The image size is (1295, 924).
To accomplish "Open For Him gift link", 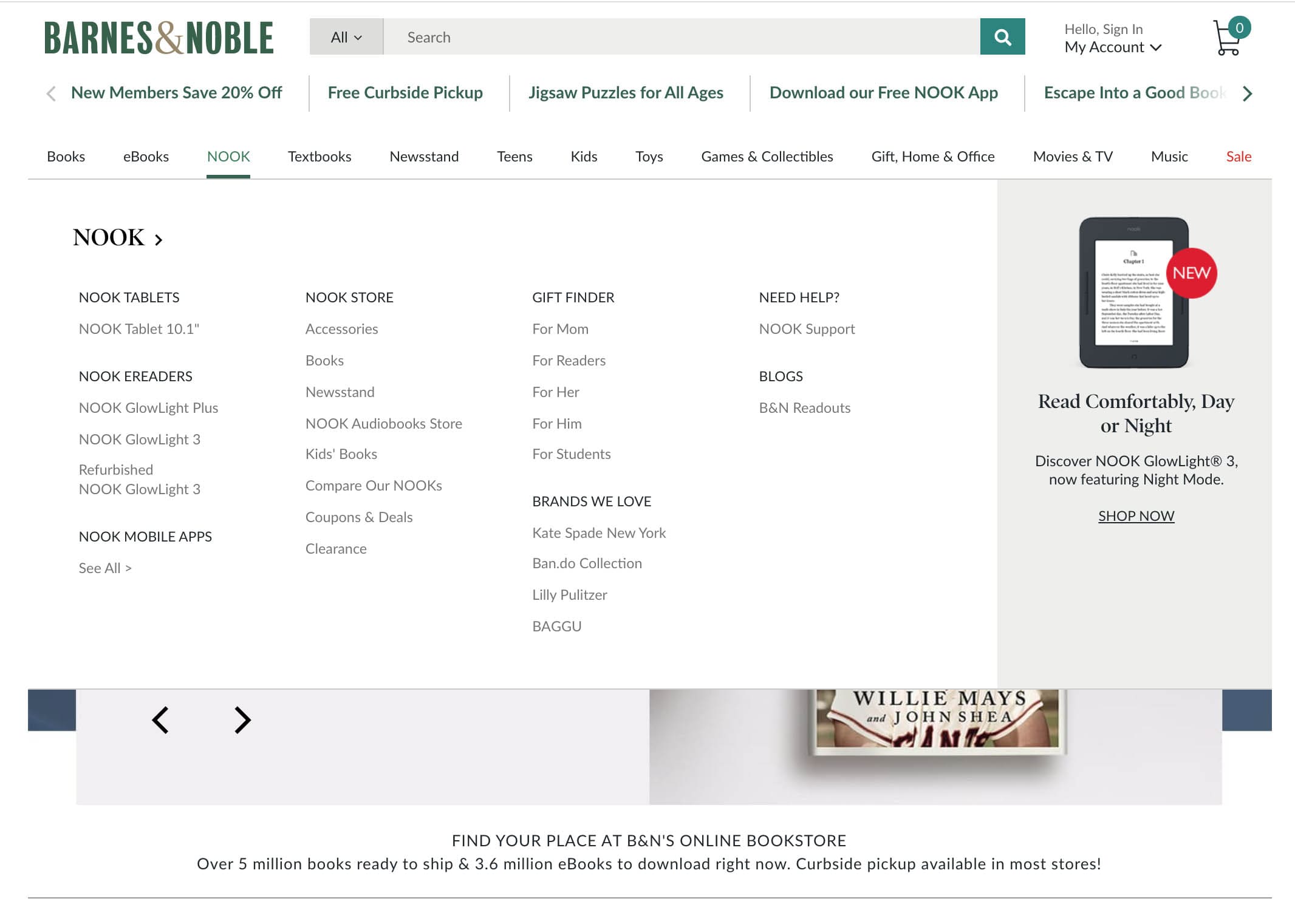I will tap(557, 424).
